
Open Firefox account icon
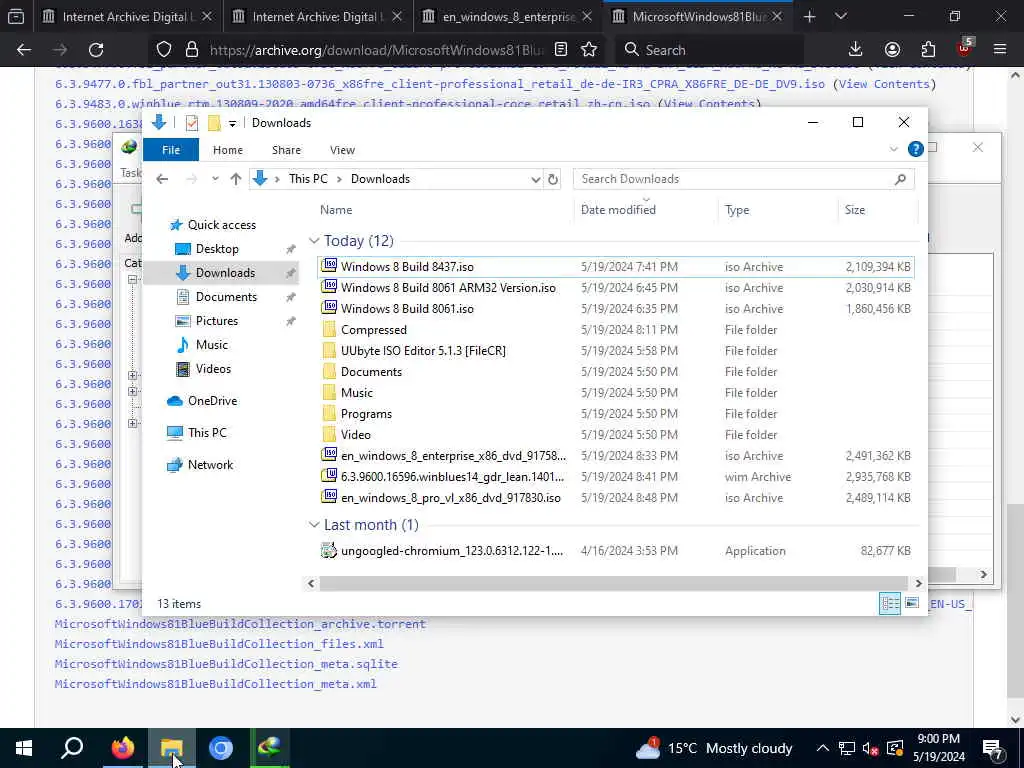click(x=892, y=50)
